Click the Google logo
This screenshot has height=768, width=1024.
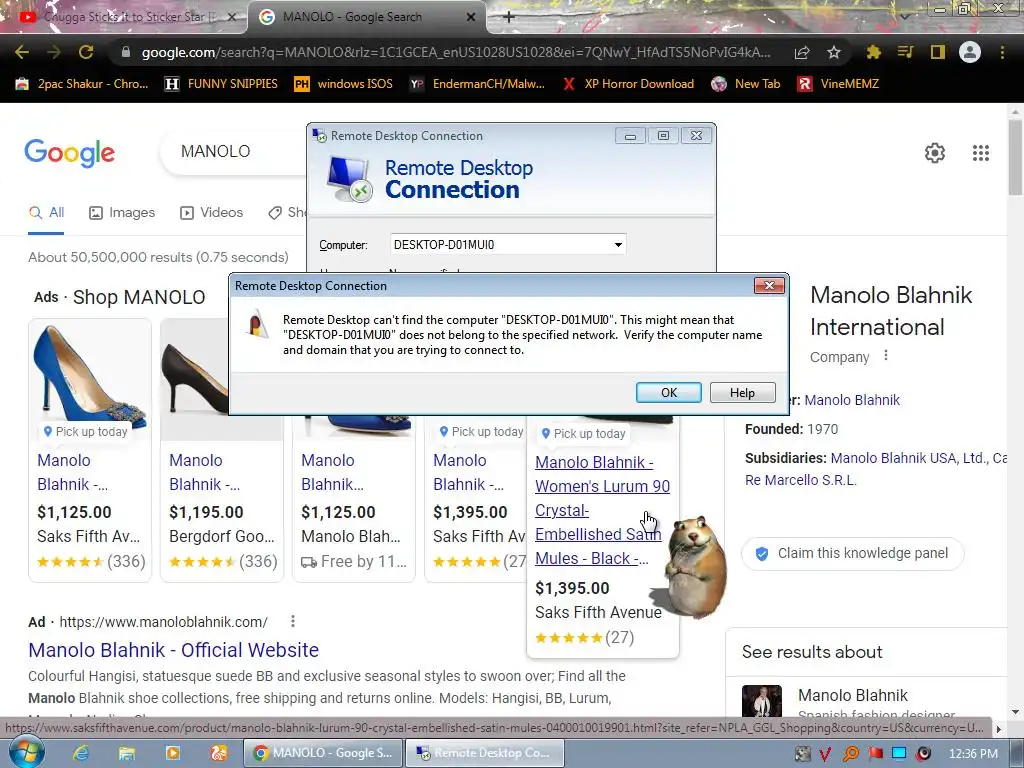[x=69, y=153]
